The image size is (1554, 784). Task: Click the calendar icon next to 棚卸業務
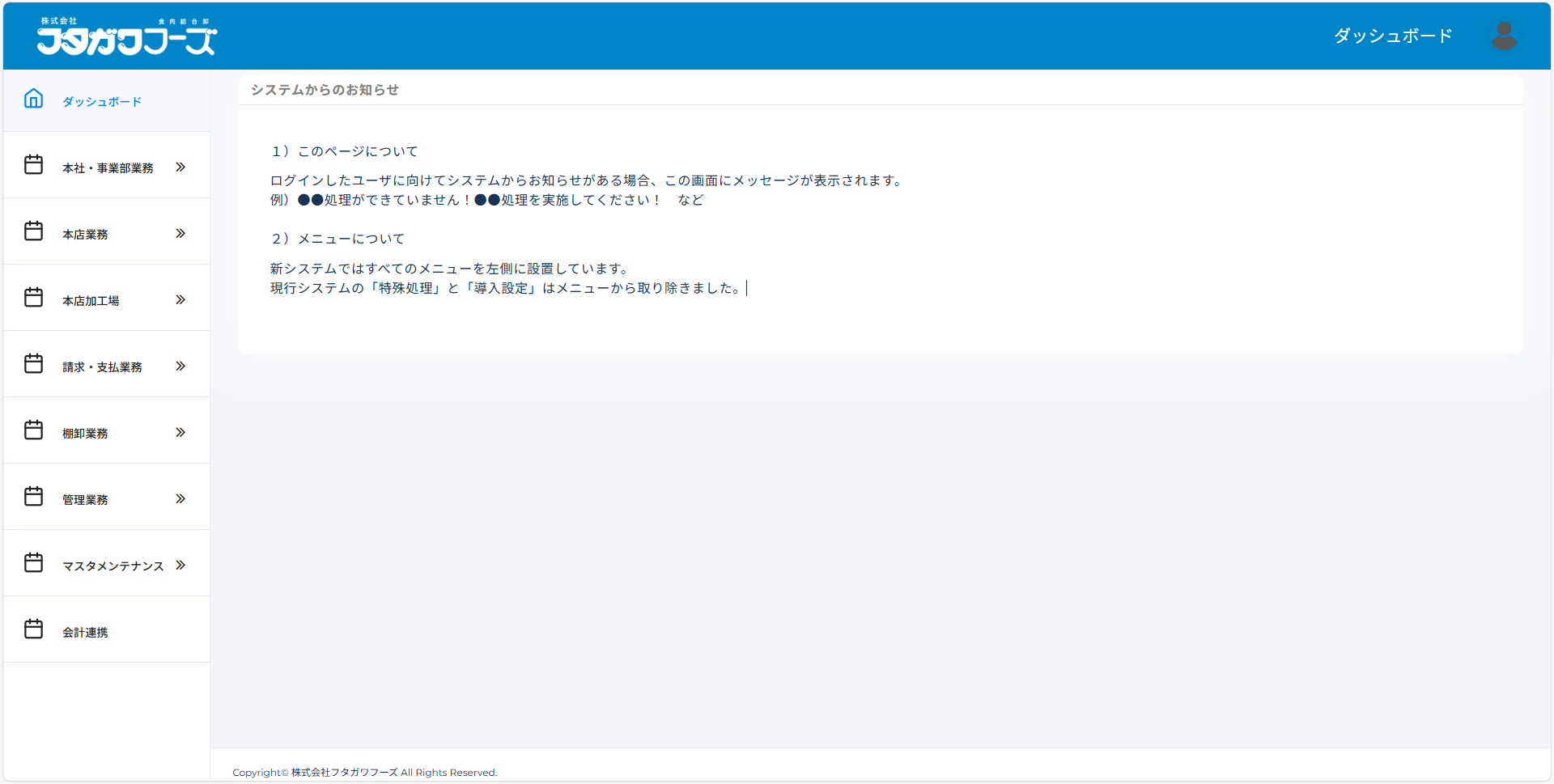coord(33,430)
